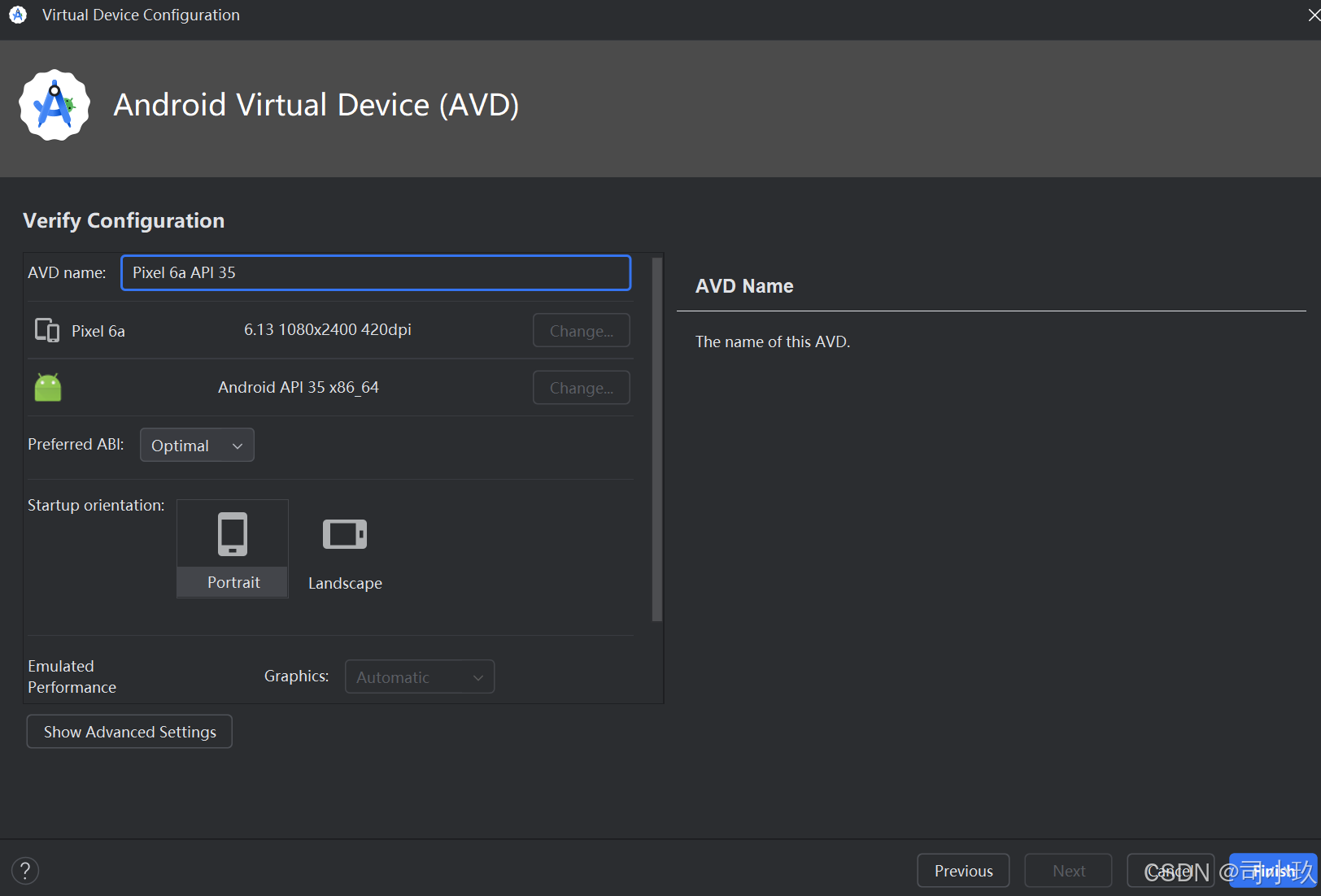This screenshot has height=896, width=1321.
Task: Click the Virtual Device Configuration title
Action: pos(140,14)
